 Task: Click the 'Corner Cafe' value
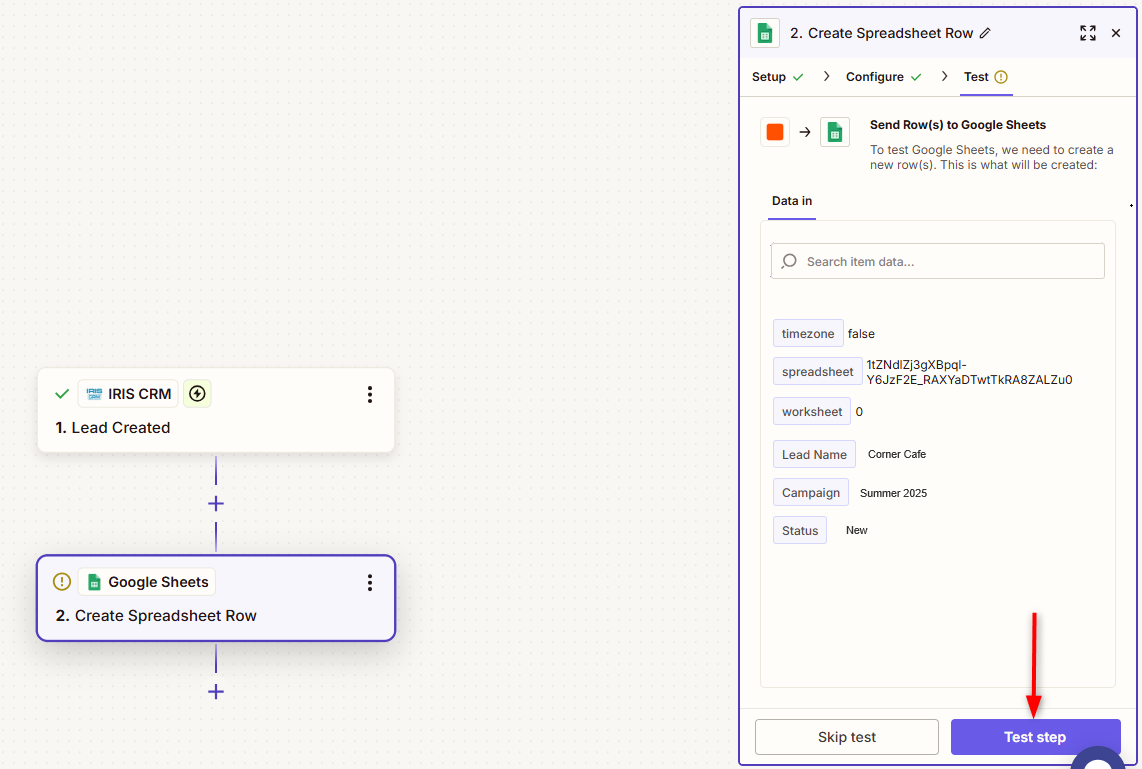point(897,454)
